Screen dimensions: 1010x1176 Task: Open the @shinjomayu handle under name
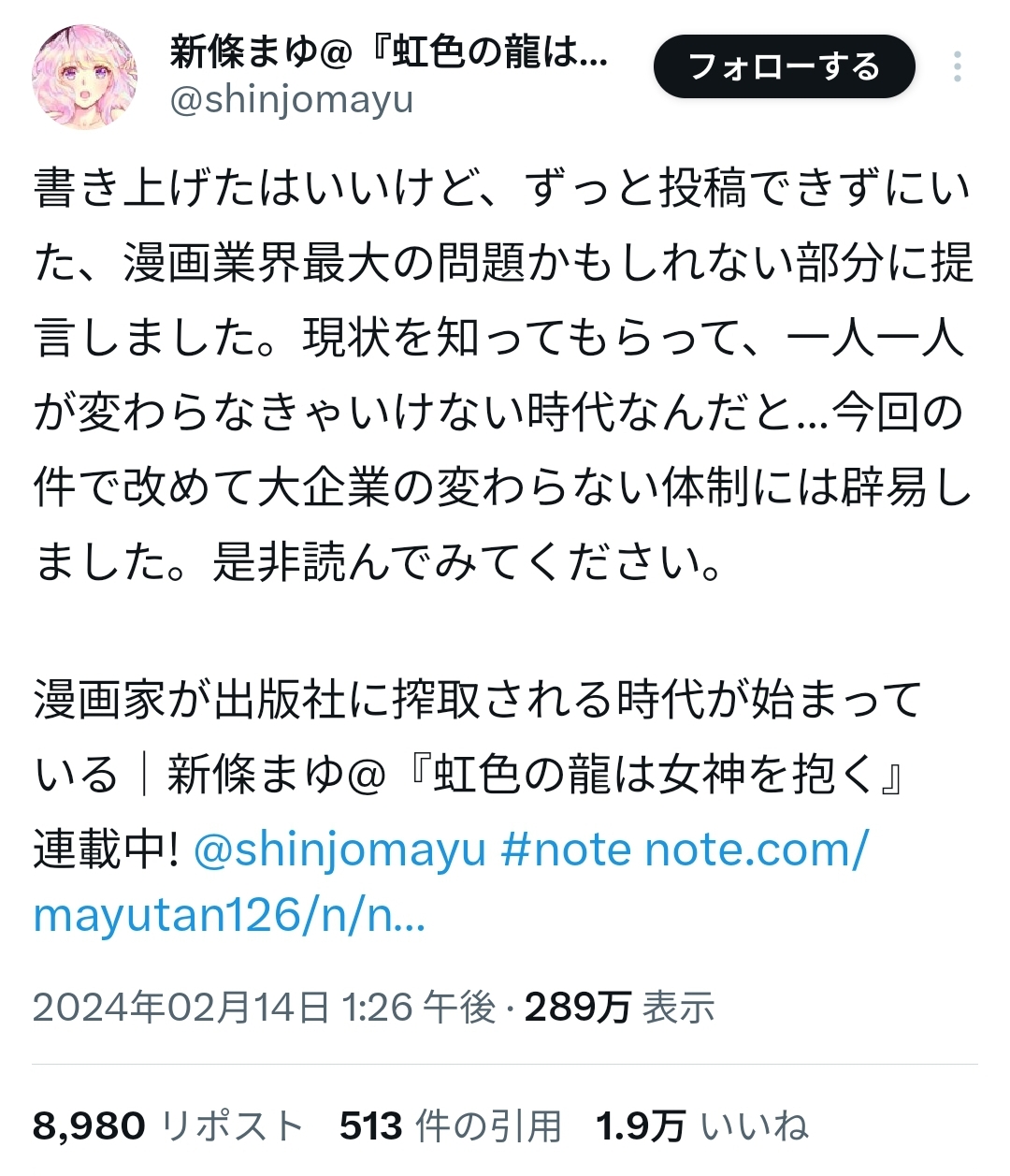(x=292, y=100)
